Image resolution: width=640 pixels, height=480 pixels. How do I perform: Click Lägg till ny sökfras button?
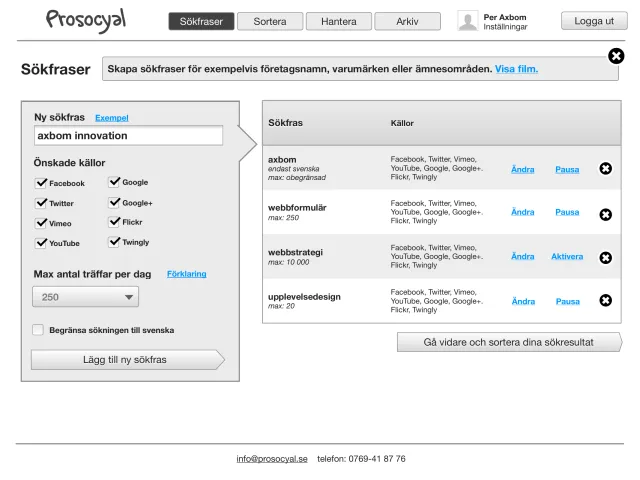click(127, 360)
